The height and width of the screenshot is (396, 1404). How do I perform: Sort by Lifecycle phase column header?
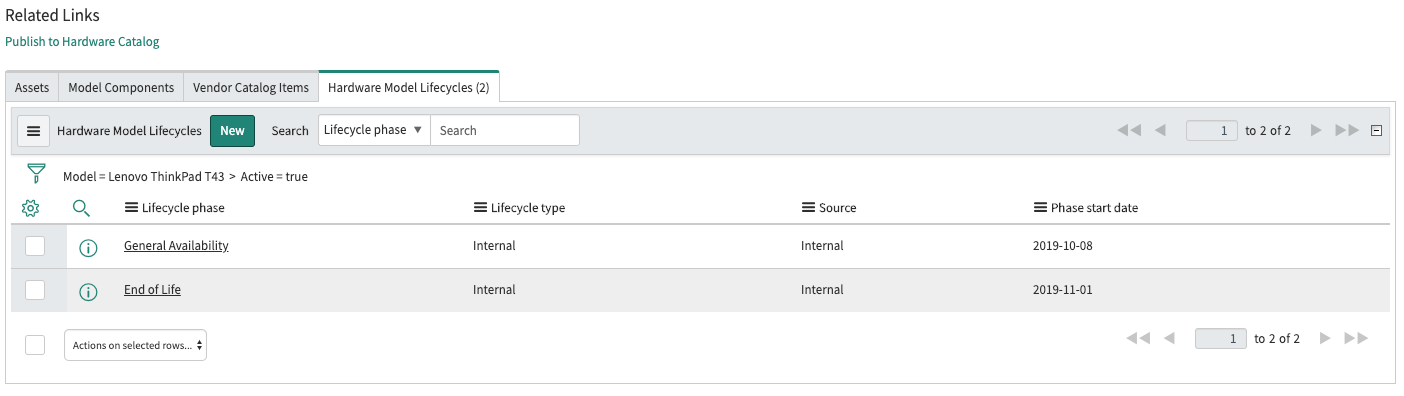click(x=183, y=208)
